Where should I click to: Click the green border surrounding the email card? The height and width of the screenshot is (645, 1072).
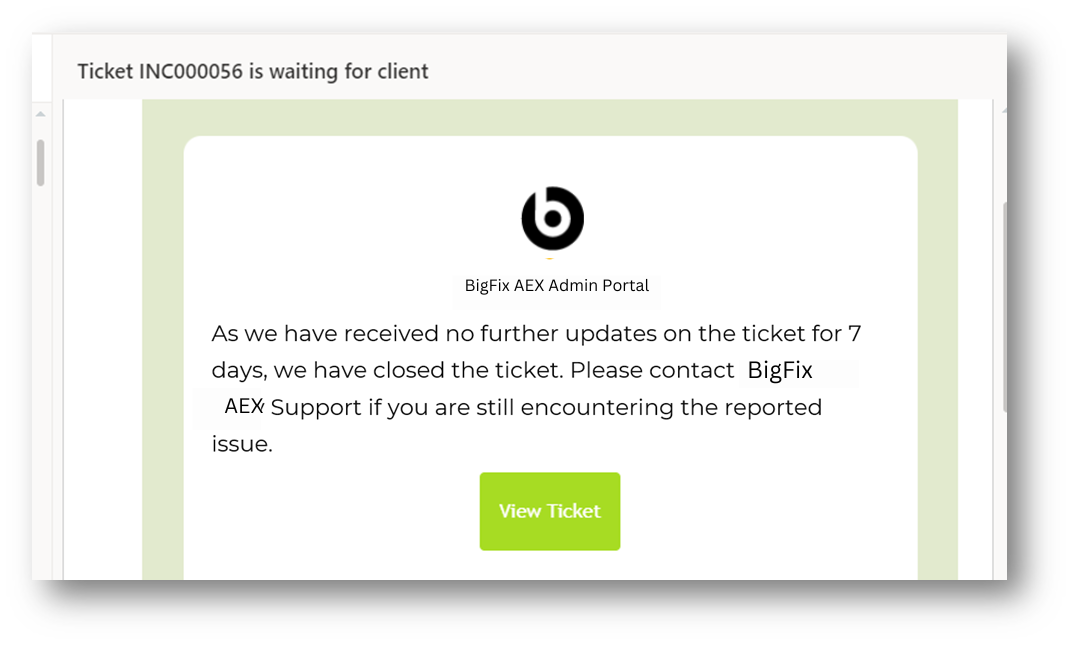click(165, 350)
